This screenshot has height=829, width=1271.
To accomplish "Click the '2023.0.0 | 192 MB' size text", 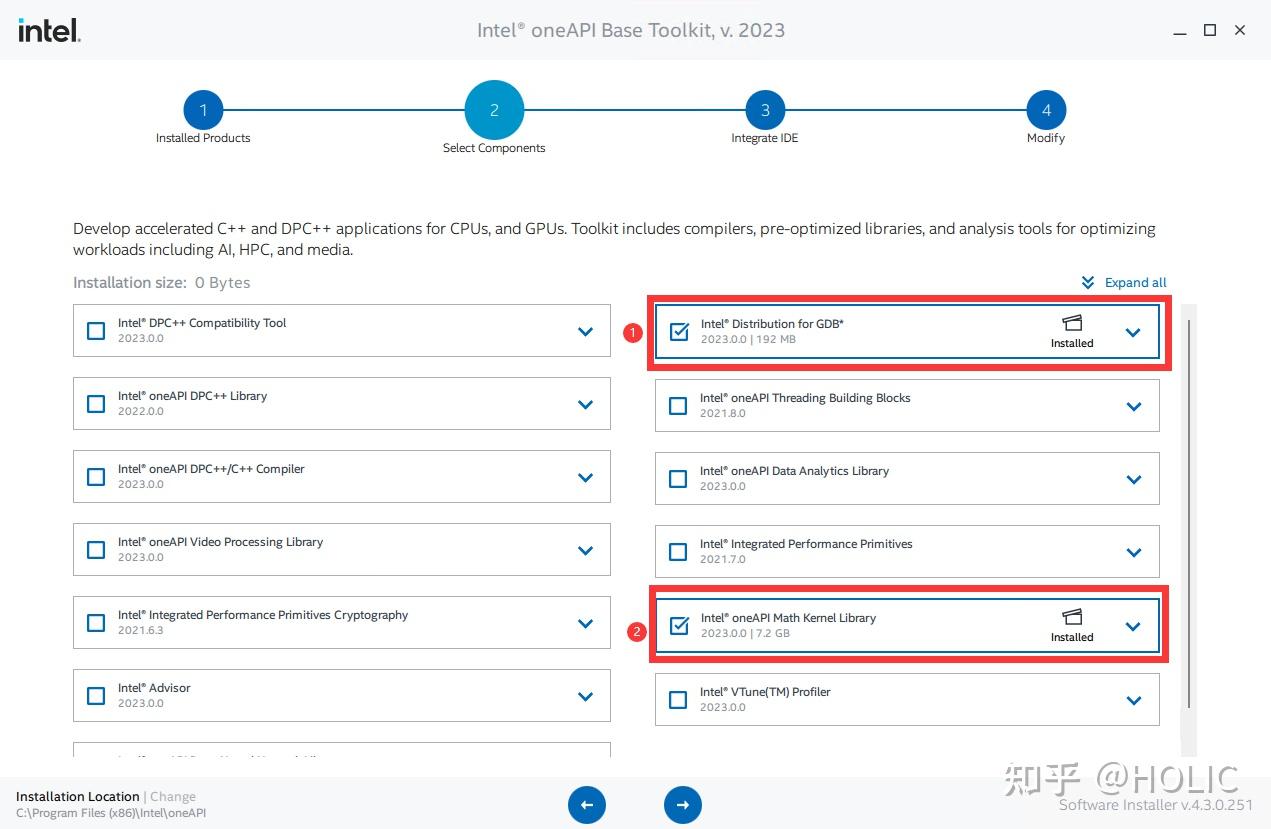I will click(748, 340).
